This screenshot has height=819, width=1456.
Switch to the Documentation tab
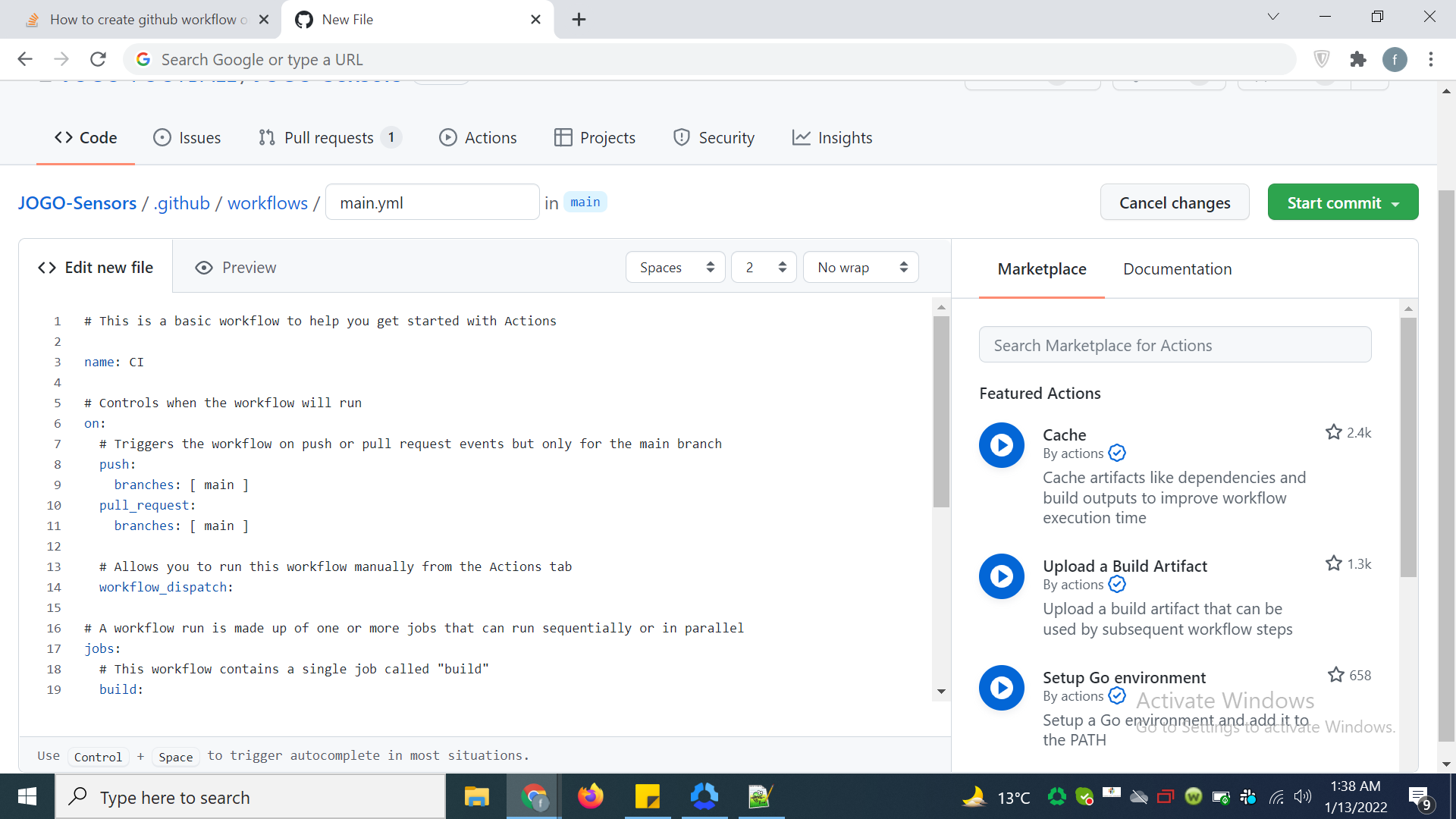pos(1177,269)
